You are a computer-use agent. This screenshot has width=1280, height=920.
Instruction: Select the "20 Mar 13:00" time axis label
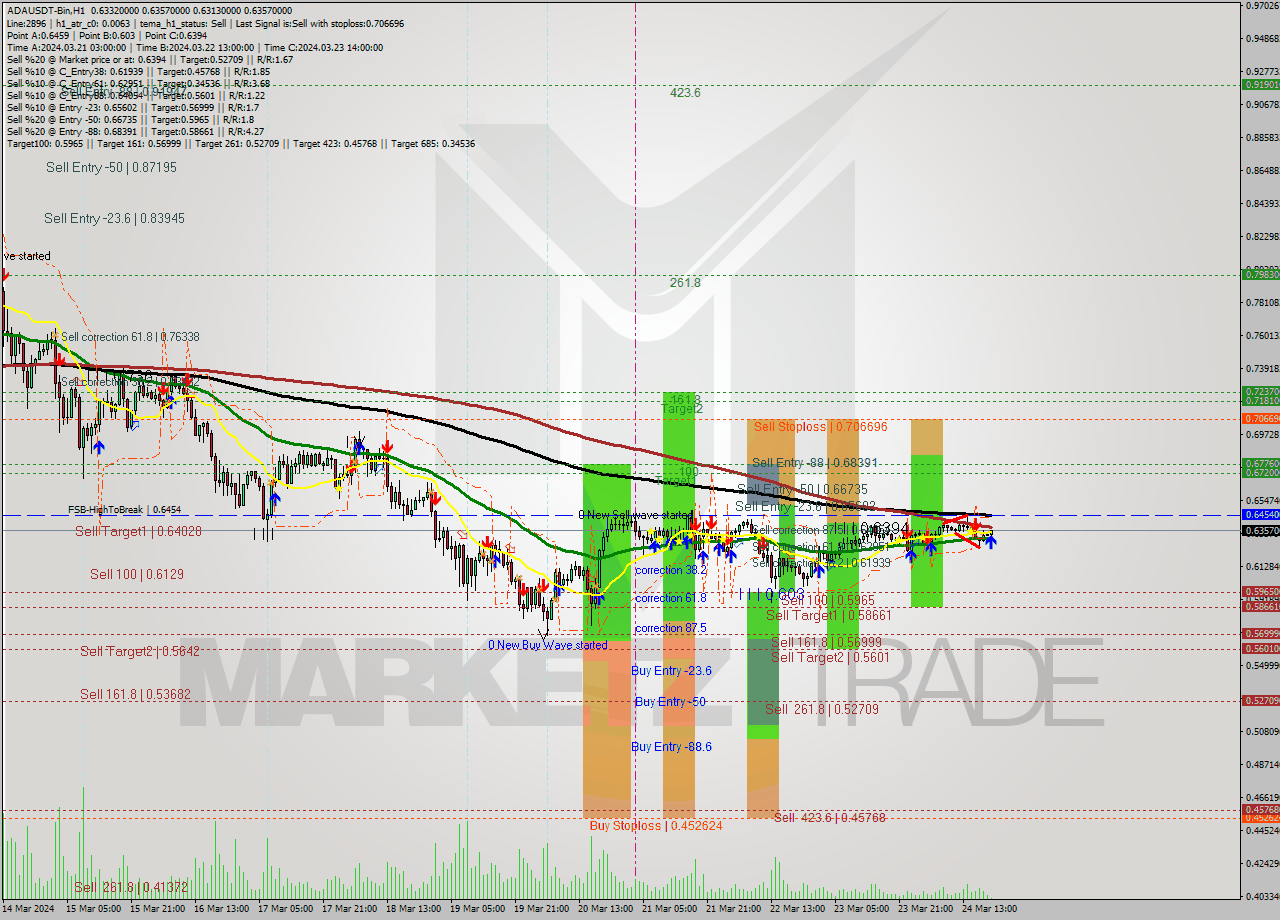pyautogui.click(x=606, y=908)
